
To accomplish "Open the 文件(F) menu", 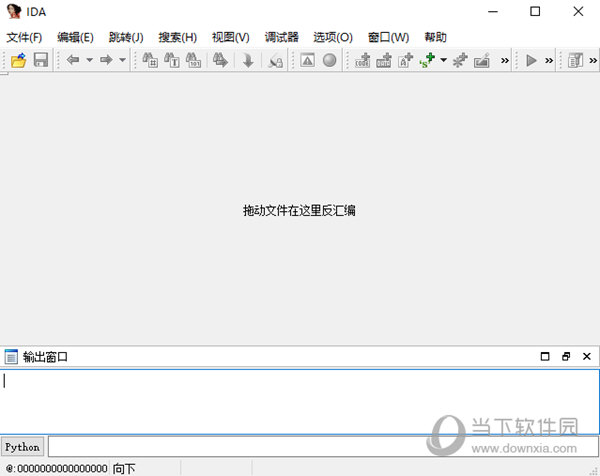I will click(x=24, y=37).
